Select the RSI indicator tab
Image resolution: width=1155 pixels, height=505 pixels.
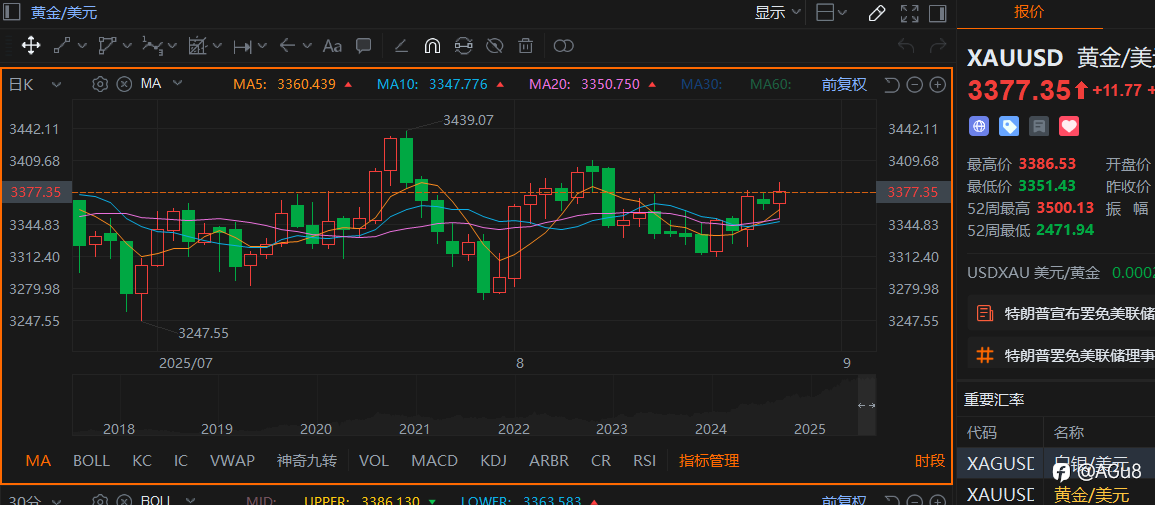(645, 461)
